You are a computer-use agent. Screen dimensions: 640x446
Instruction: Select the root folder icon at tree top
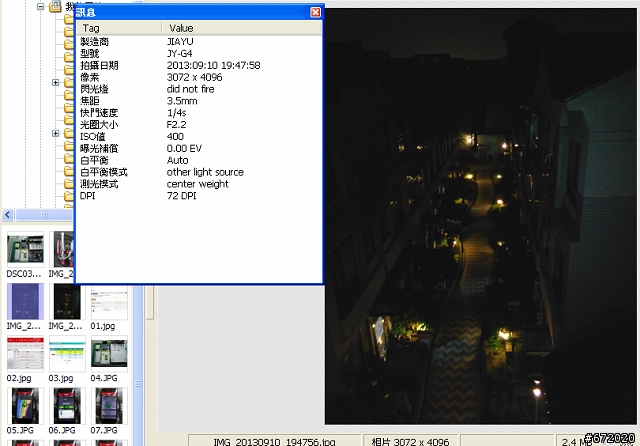(x=56, y=6)
